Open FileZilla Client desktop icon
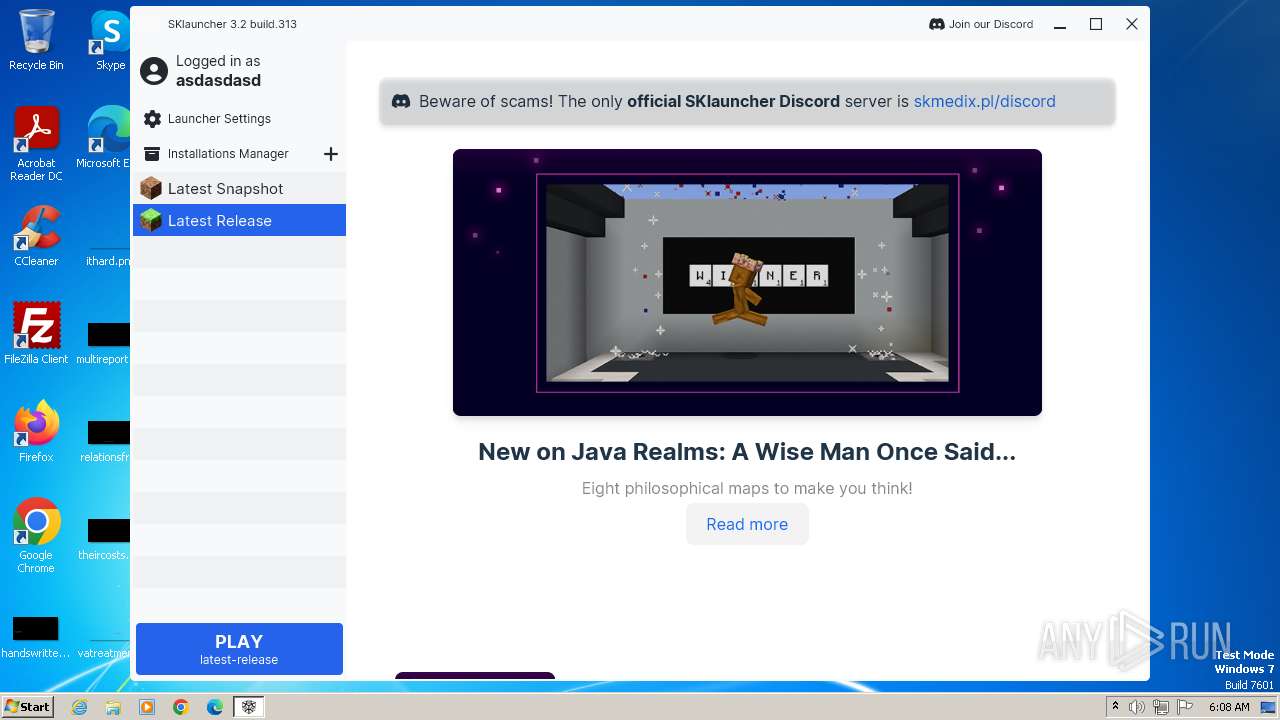The image size is (1280, 720). [36, 334]
